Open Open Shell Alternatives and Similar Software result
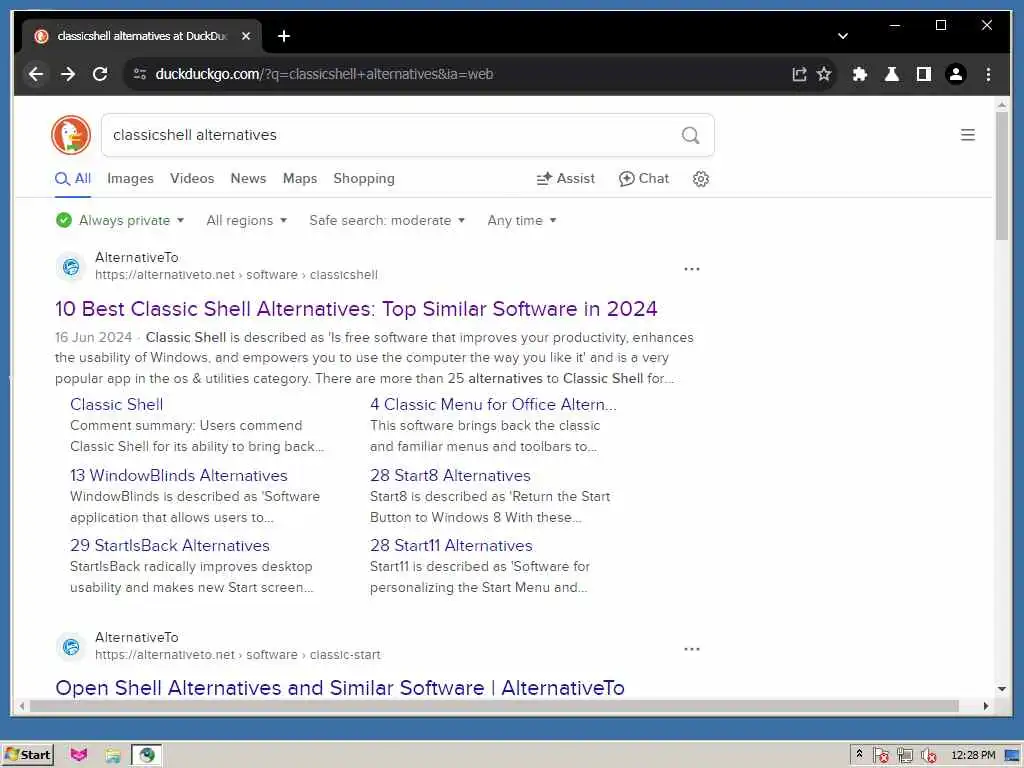 (340, 688)
